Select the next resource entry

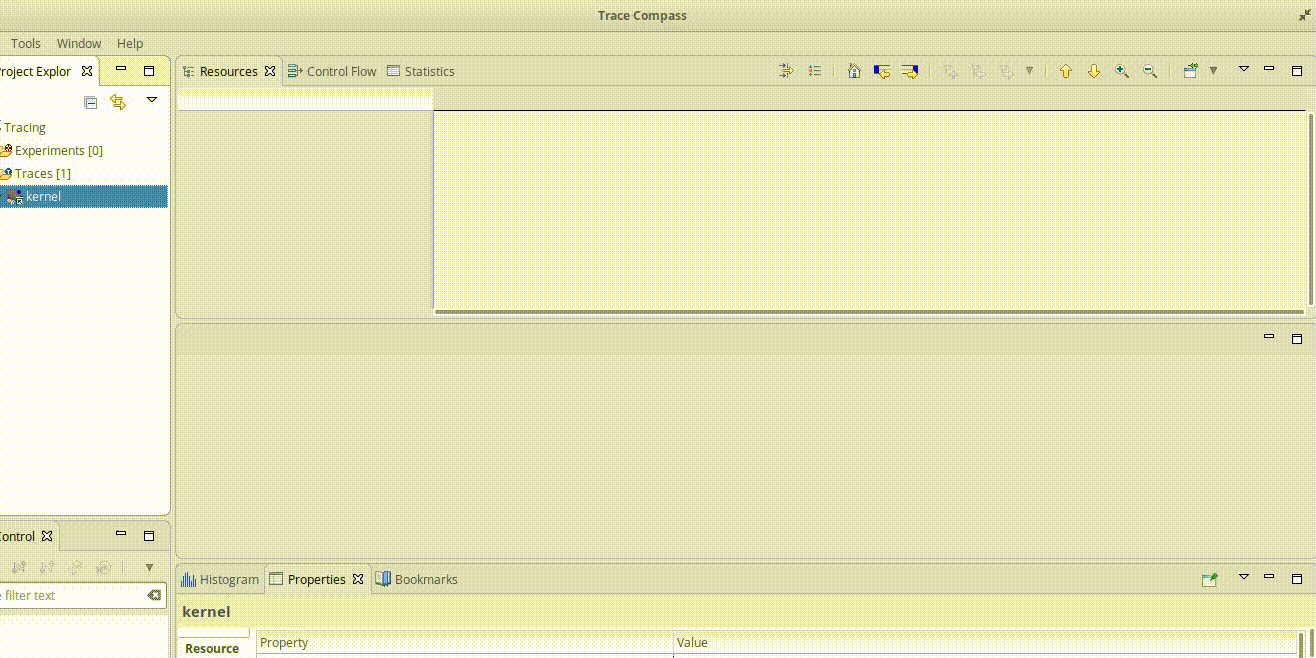(1093, 71)
